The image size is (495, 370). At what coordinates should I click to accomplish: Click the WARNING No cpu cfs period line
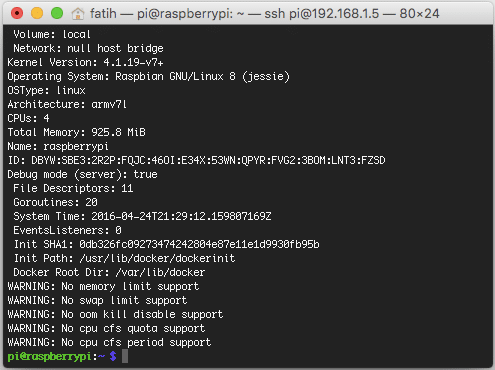109,342
